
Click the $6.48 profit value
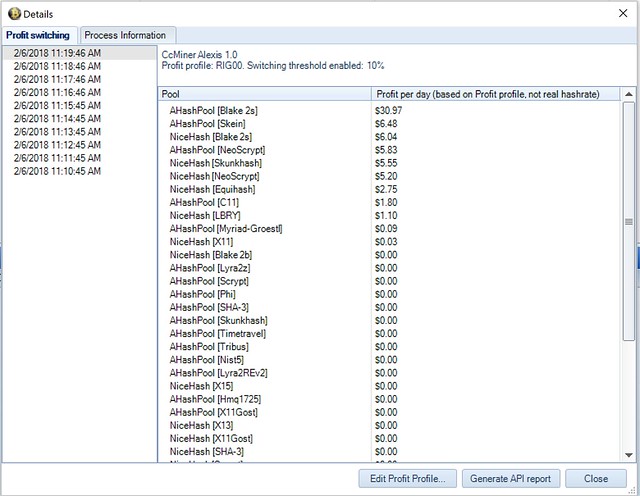click(x=386, y=124)
